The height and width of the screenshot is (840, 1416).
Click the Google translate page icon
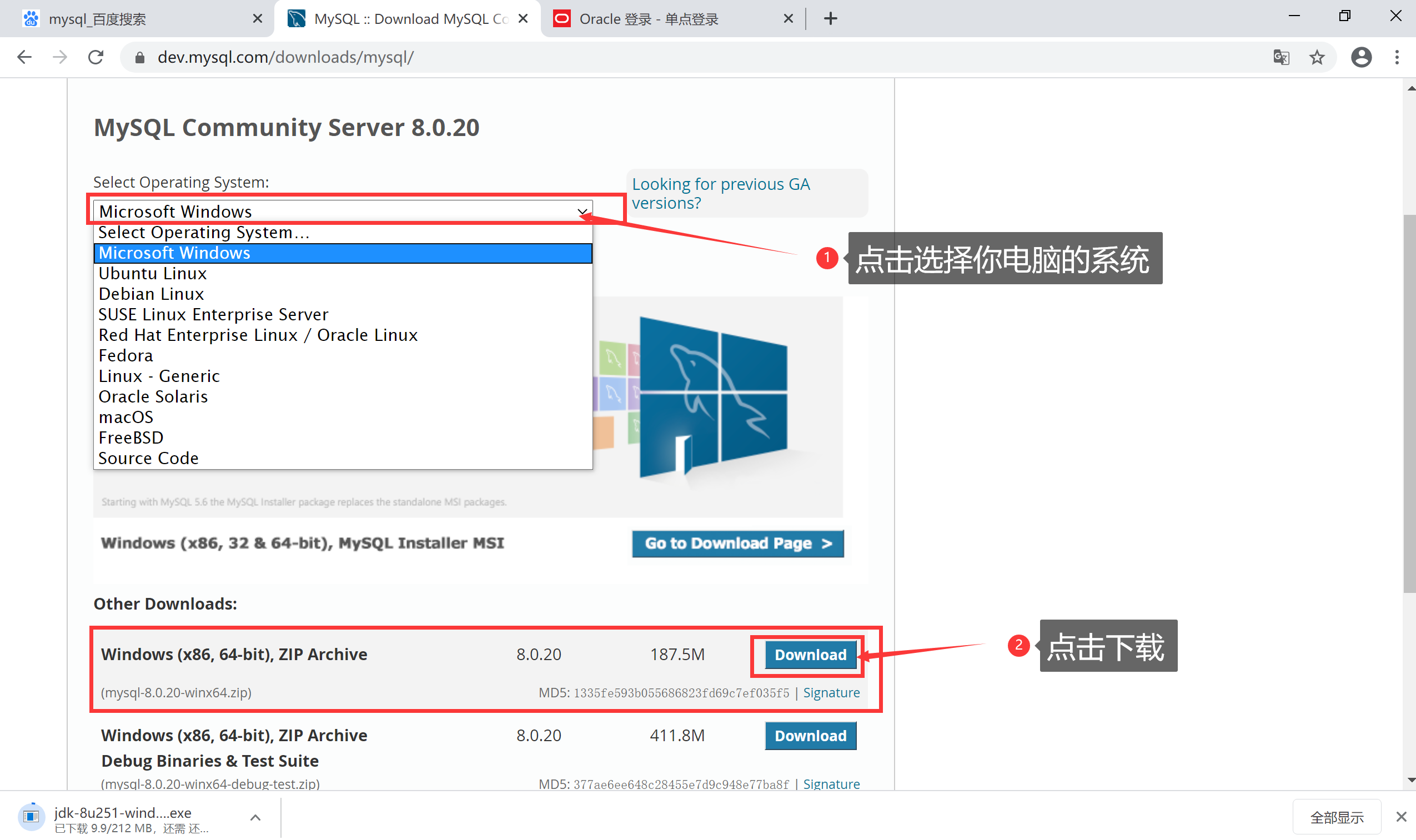[x=1281, y=57]
